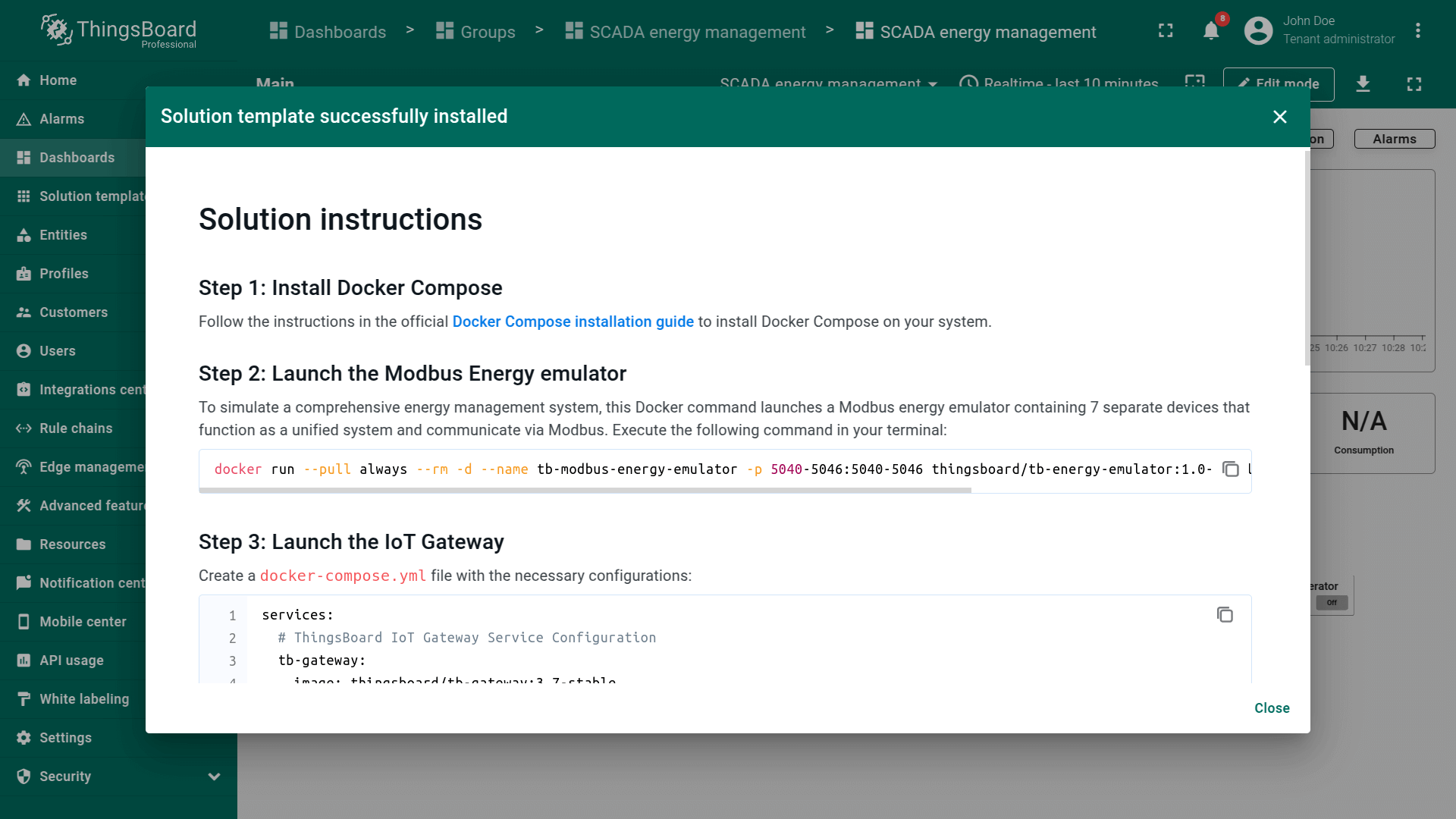Click the ThingsBoard logo
The image size is (1456, 819).
(119, 31)
